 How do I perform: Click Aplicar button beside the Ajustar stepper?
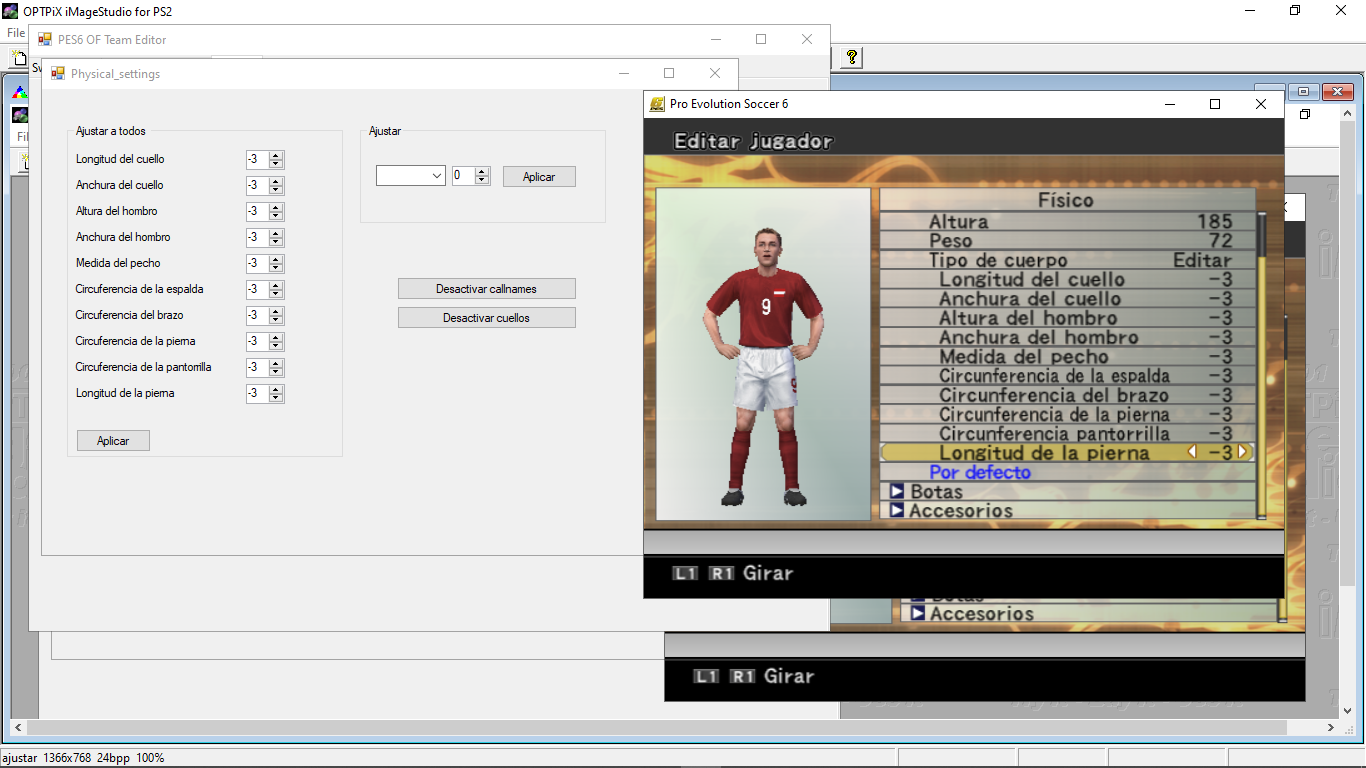[539, 177]
